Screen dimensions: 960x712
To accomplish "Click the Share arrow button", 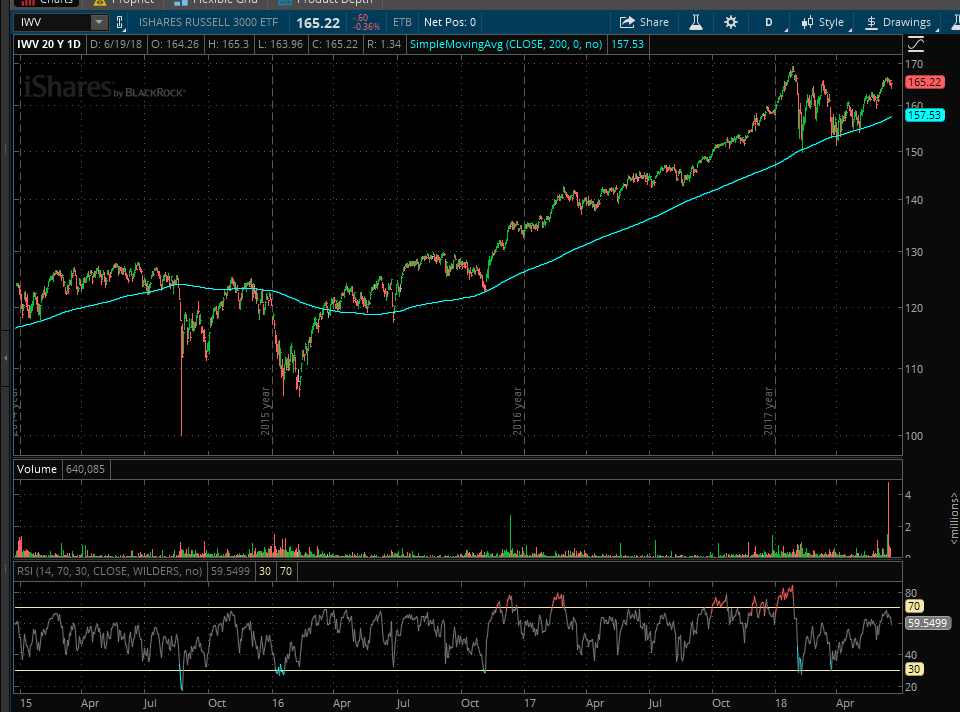I will tap(644, 23).
